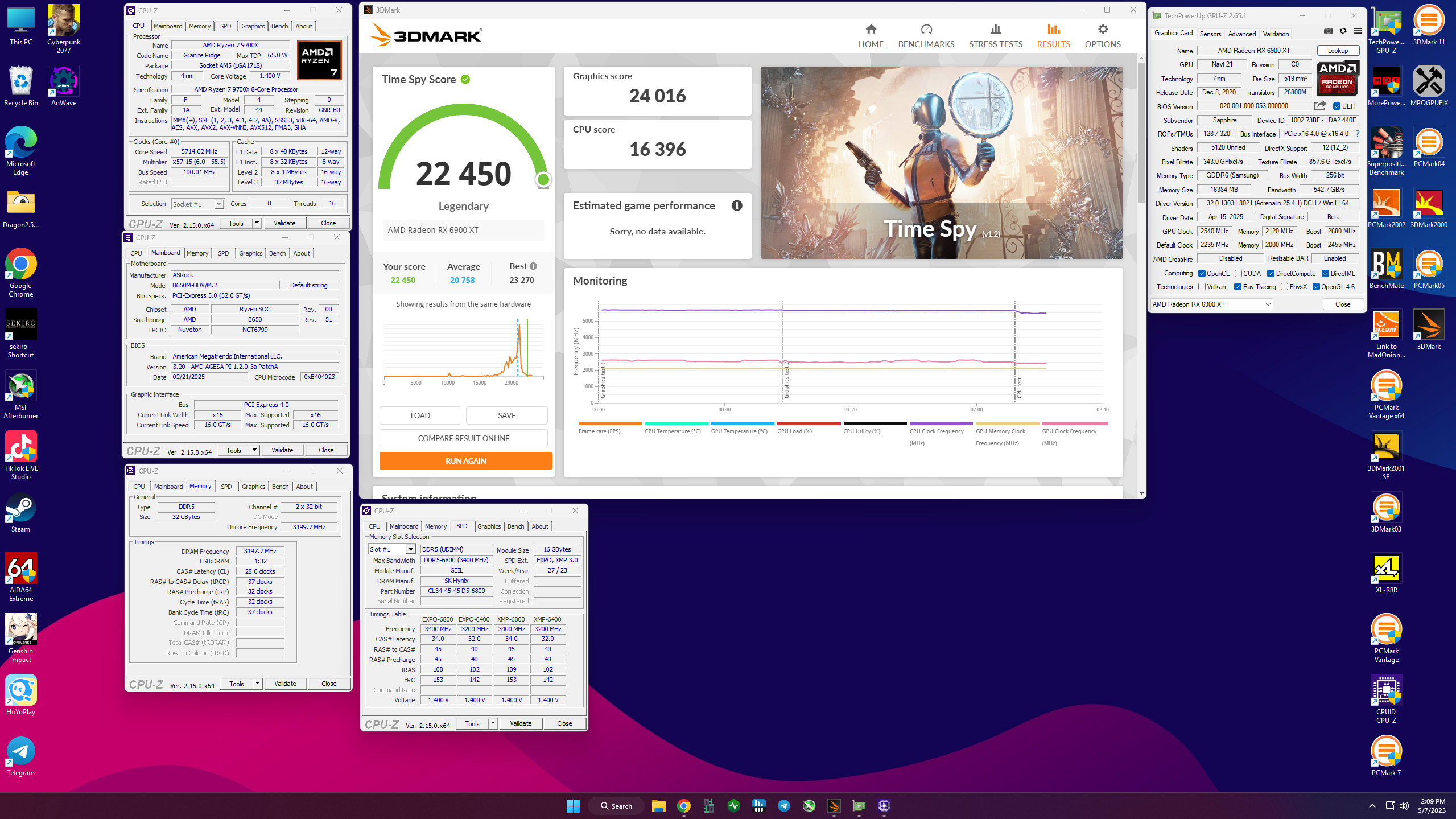Open the GPU selector dropdown in GPU-Z

pyautogui.click(x=1211, y=304)
